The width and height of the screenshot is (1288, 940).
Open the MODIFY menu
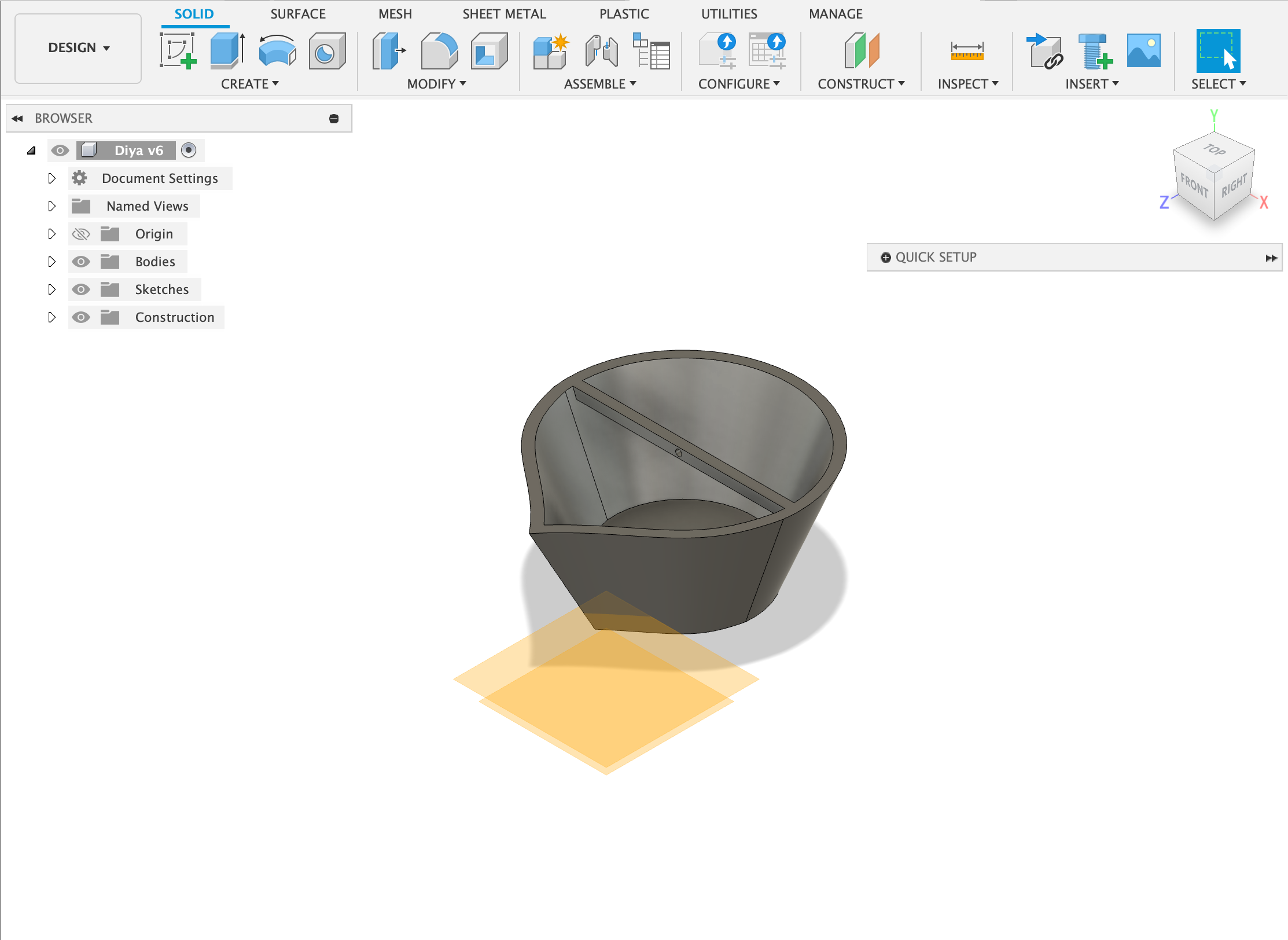[x=436, y=84]
